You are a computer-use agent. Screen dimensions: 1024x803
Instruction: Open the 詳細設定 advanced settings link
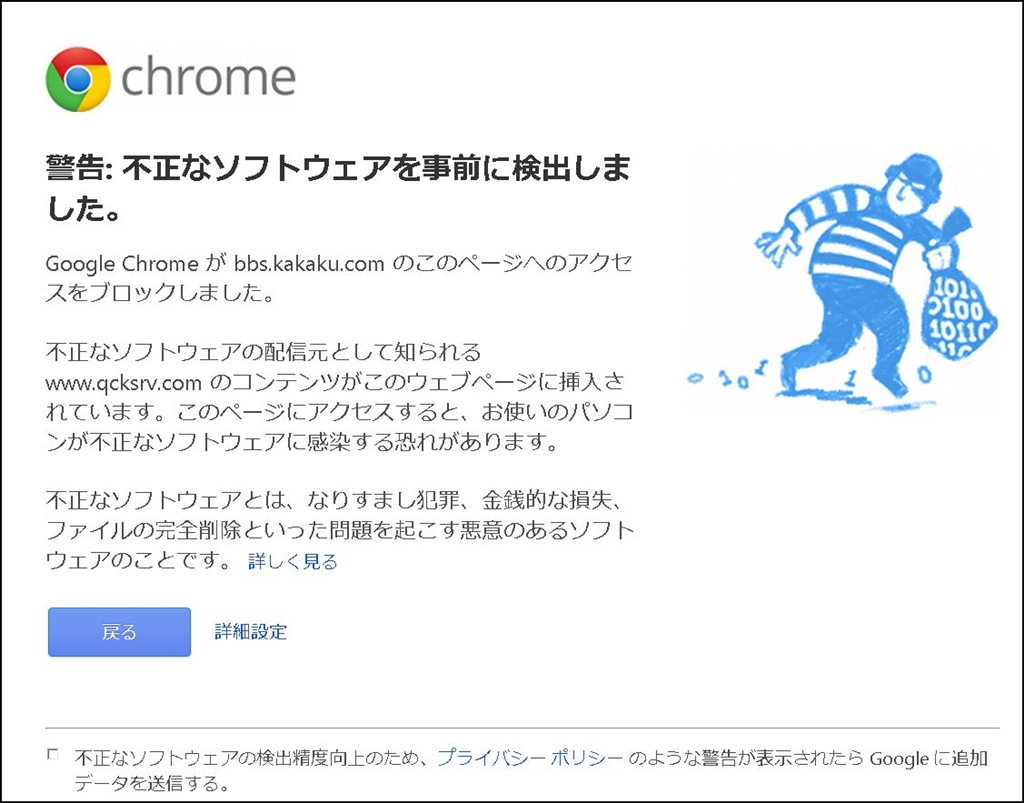[250, 632]
